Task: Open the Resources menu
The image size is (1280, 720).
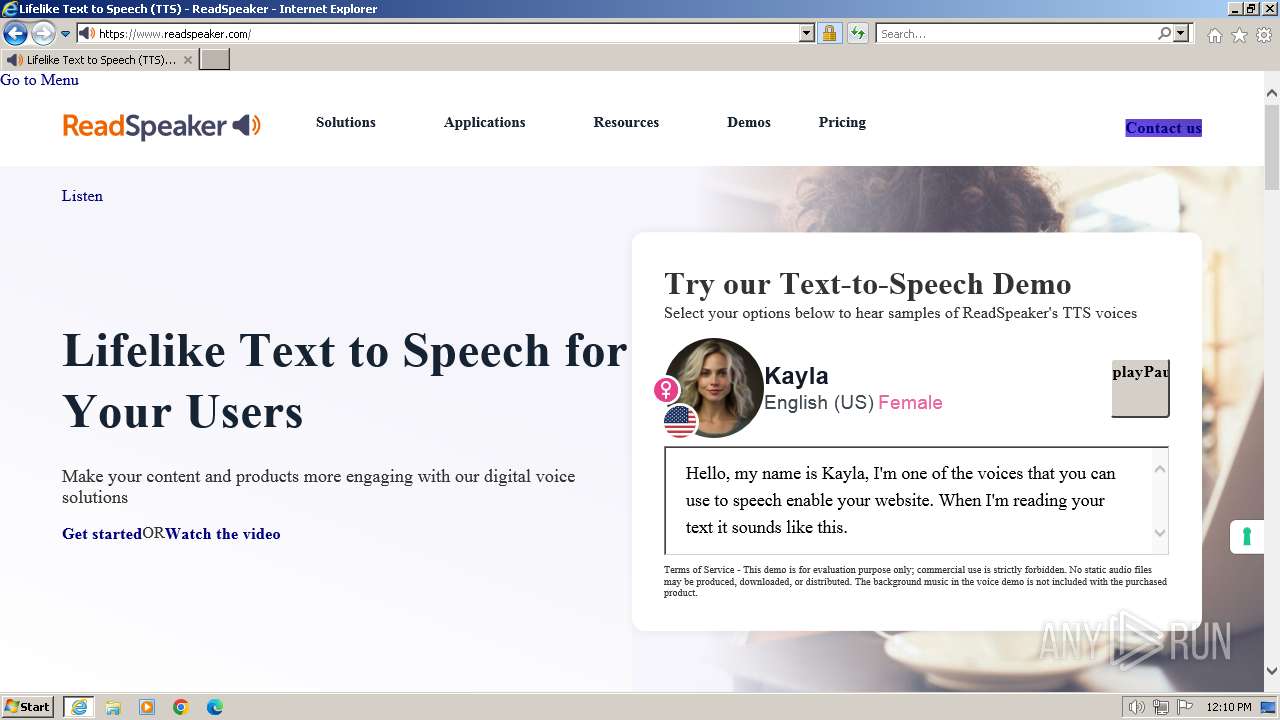Action: (626, 122)
